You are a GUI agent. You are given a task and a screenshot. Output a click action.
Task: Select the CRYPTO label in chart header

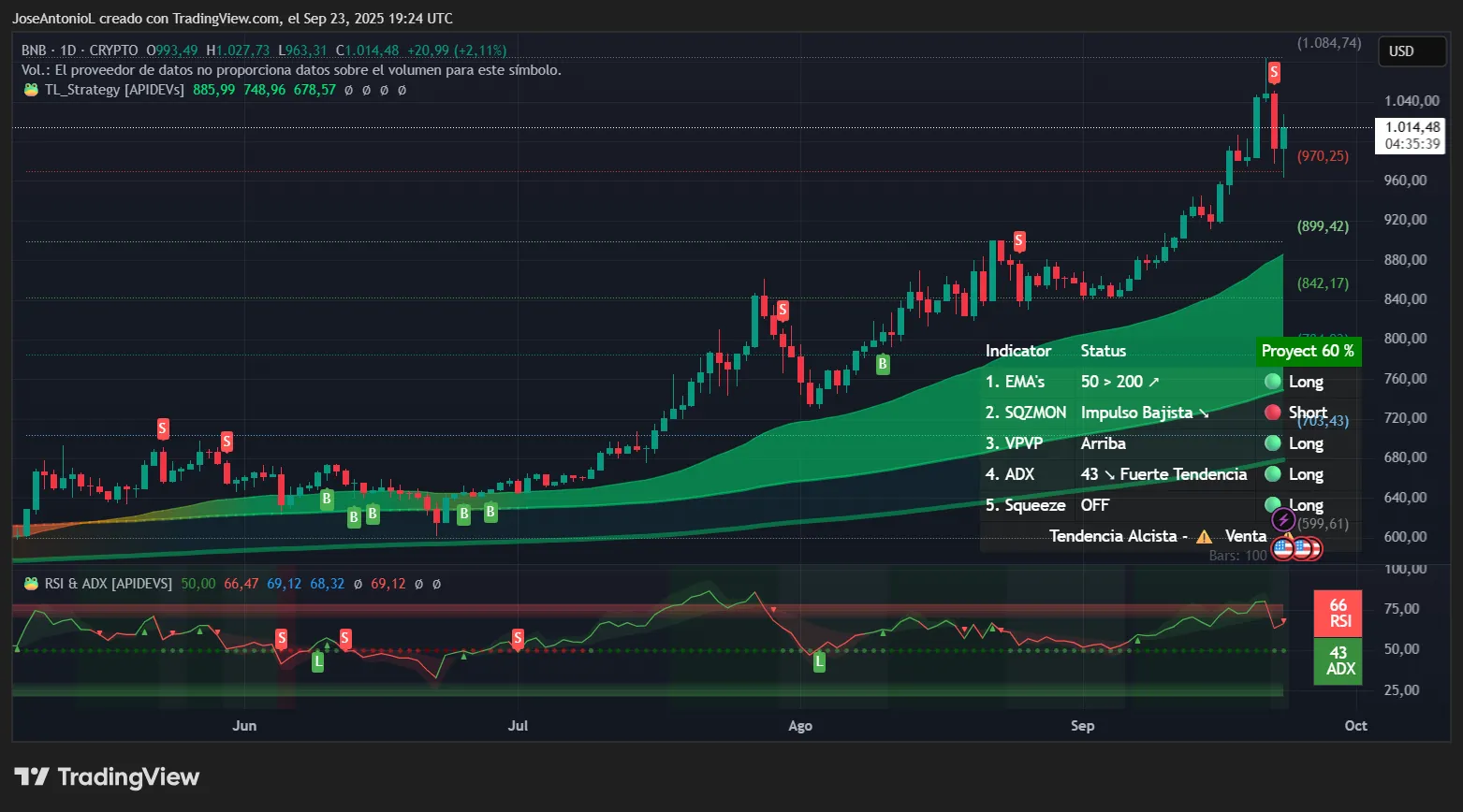pyautogui.click(x=113, y=51)
